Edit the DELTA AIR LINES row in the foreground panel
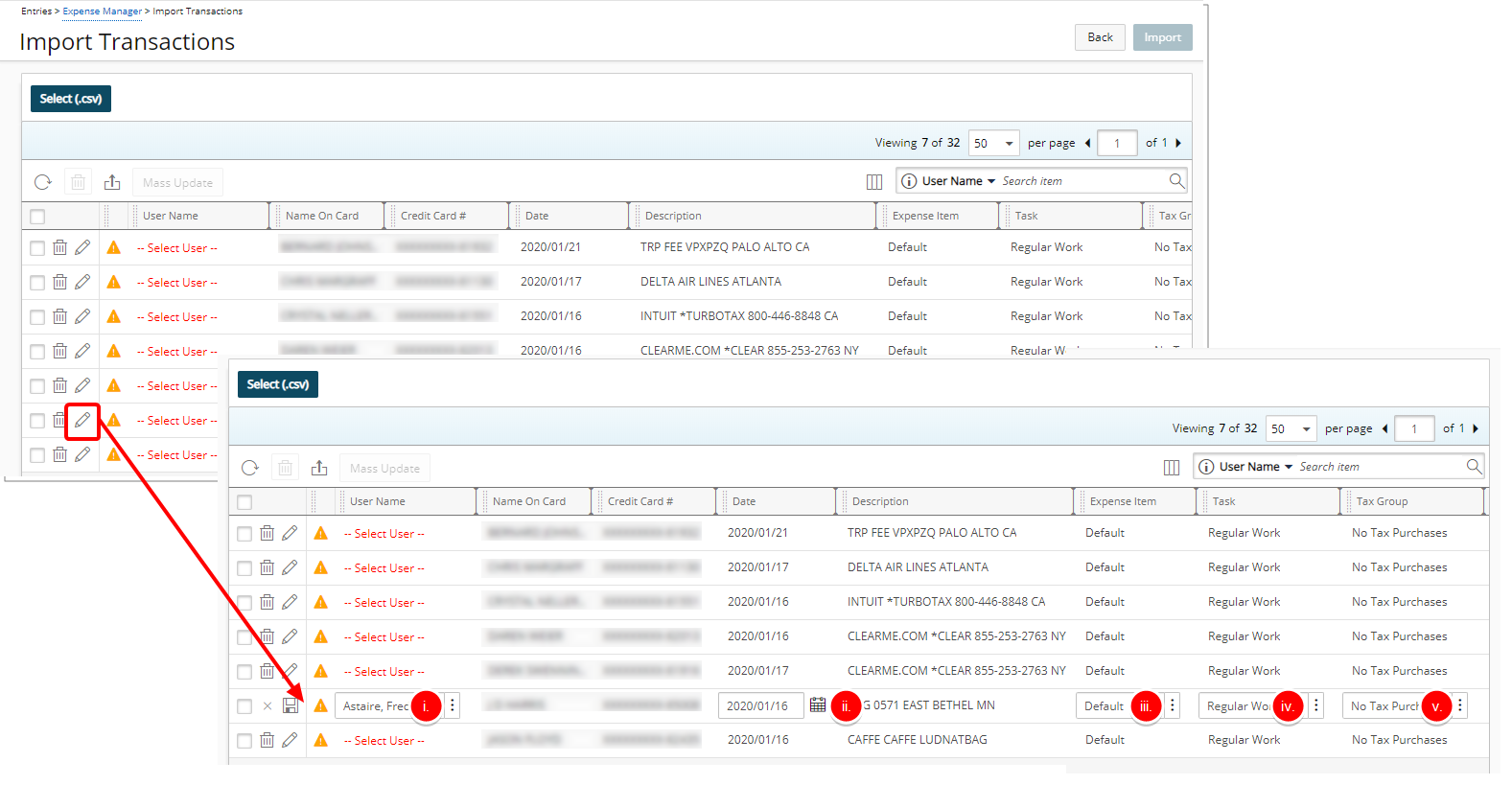 pyautogui.click(x=290, y=567)
